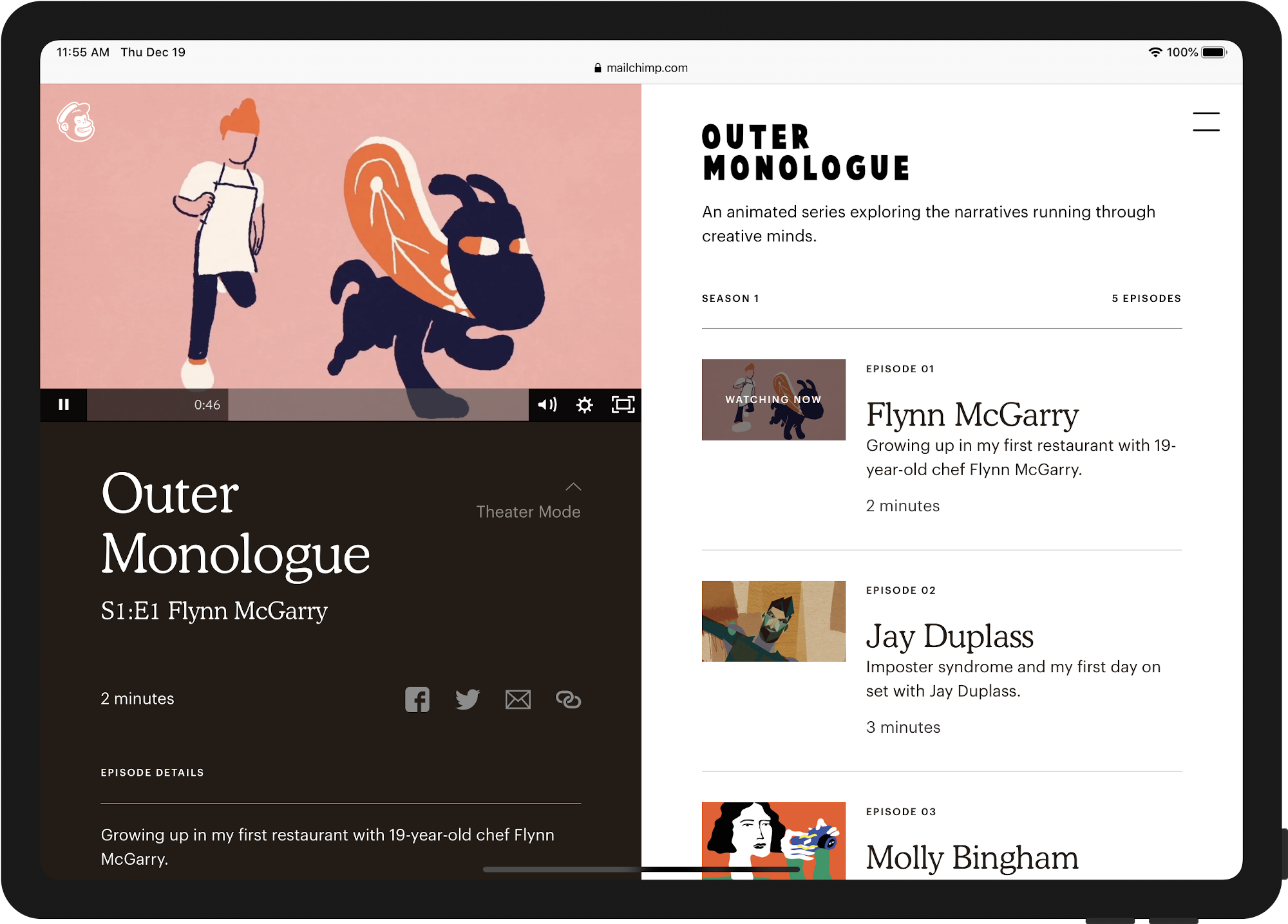
Task: Copy the episode link
Action: [x=568, y=699]
